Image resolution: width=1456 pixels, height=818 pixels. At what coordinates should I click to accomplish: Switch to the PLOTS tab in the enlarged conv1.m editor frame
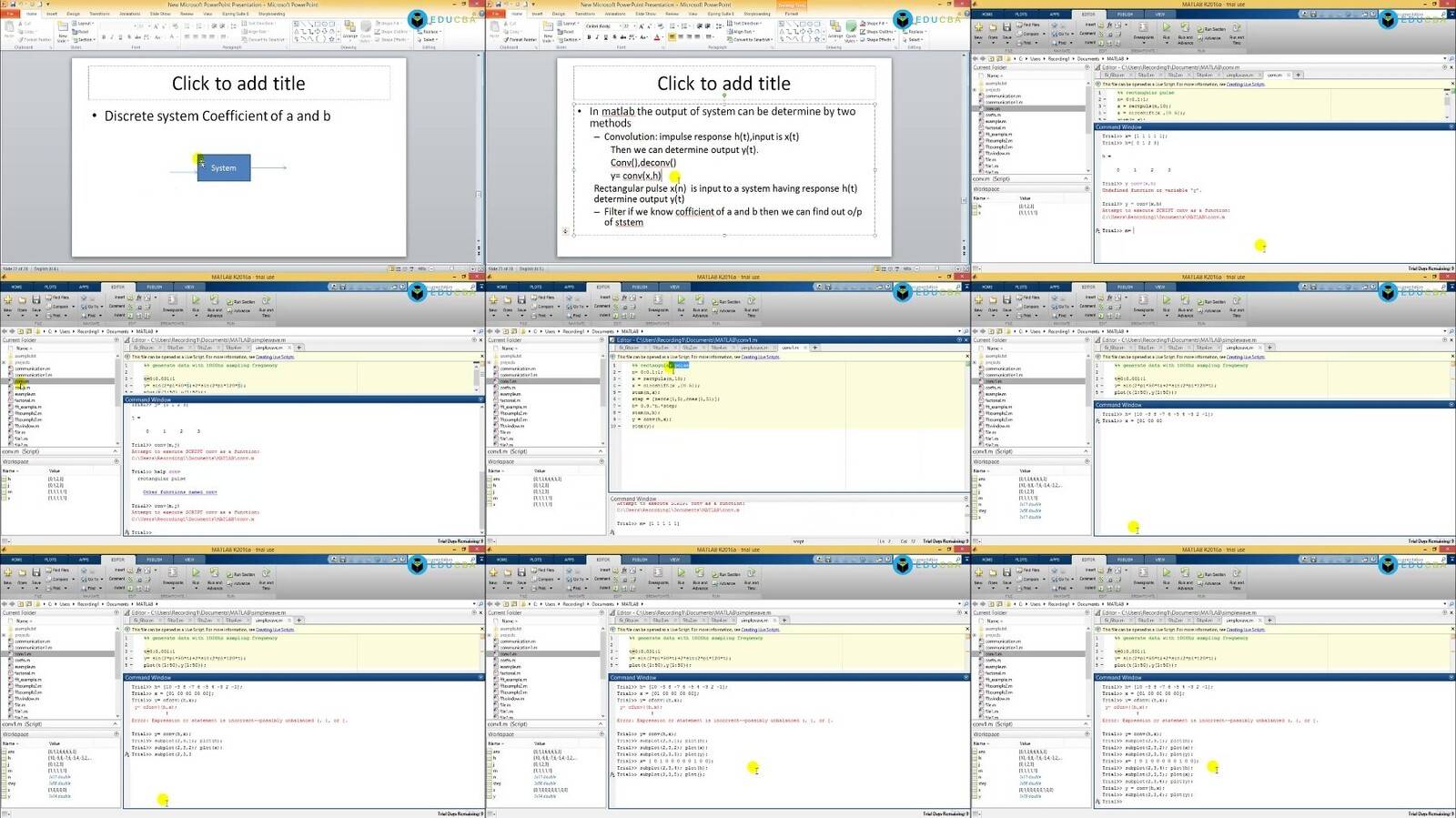[535, 287]
